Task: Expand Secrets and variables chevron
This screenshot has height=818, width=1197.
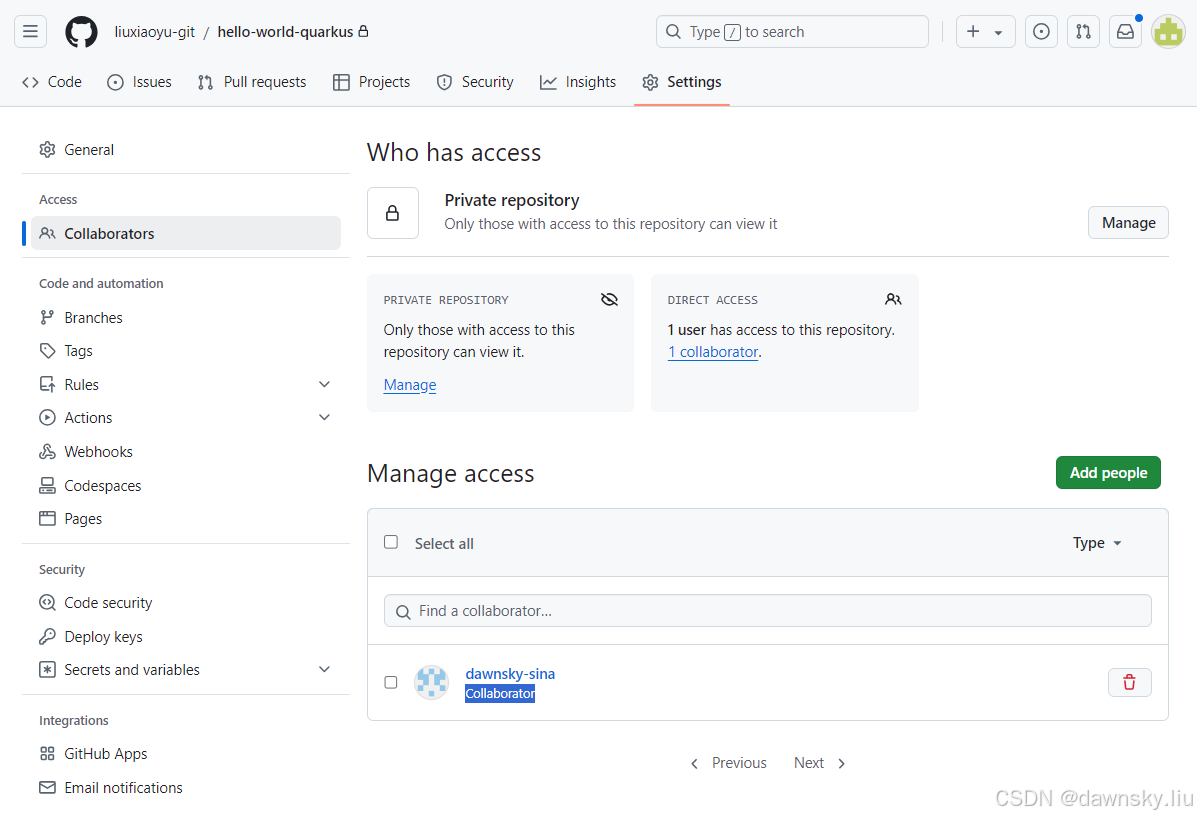Action: tap(324, 669)
